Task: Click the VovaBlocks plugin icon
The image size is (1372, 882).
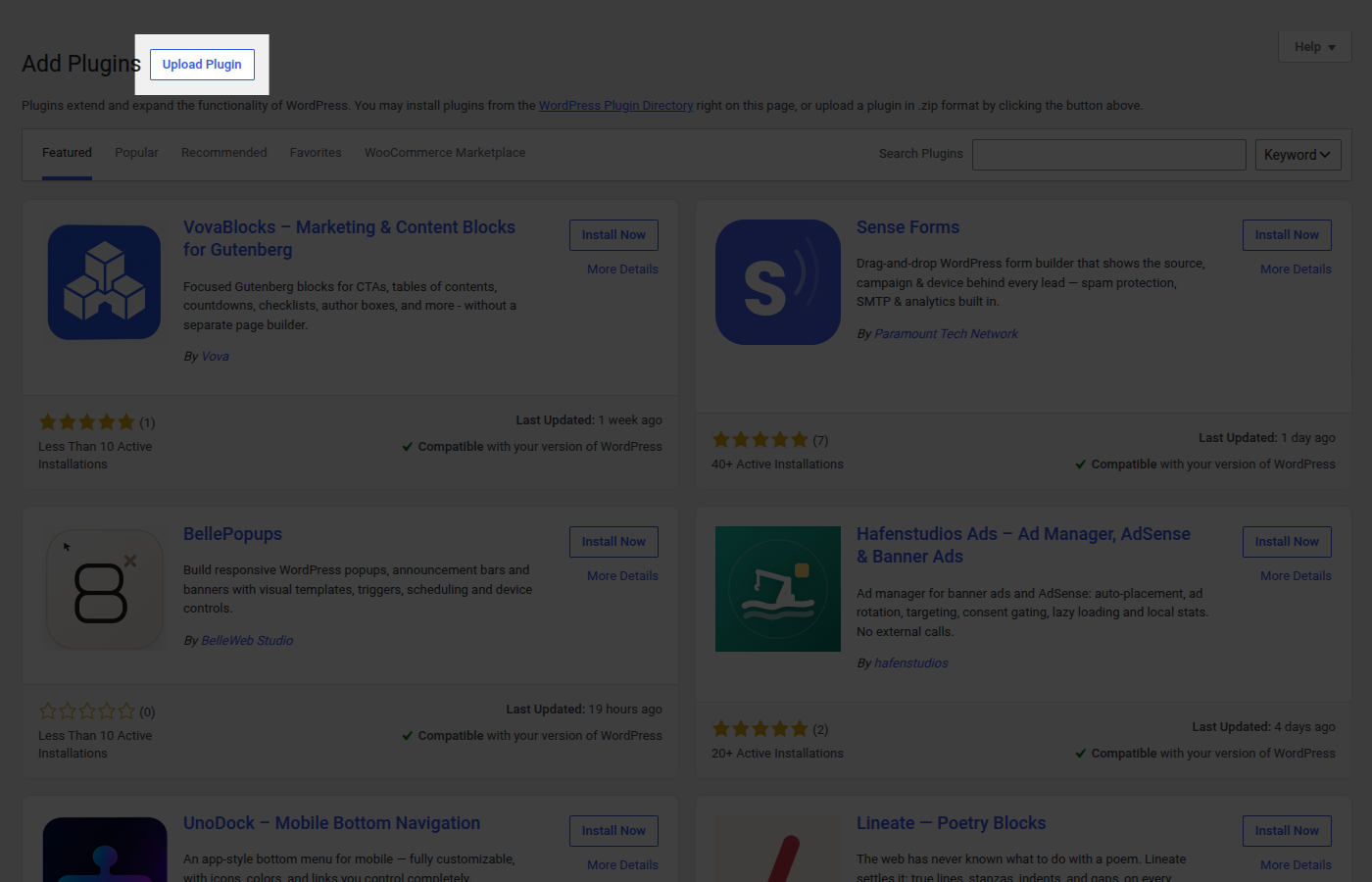Action: point(104,282)
